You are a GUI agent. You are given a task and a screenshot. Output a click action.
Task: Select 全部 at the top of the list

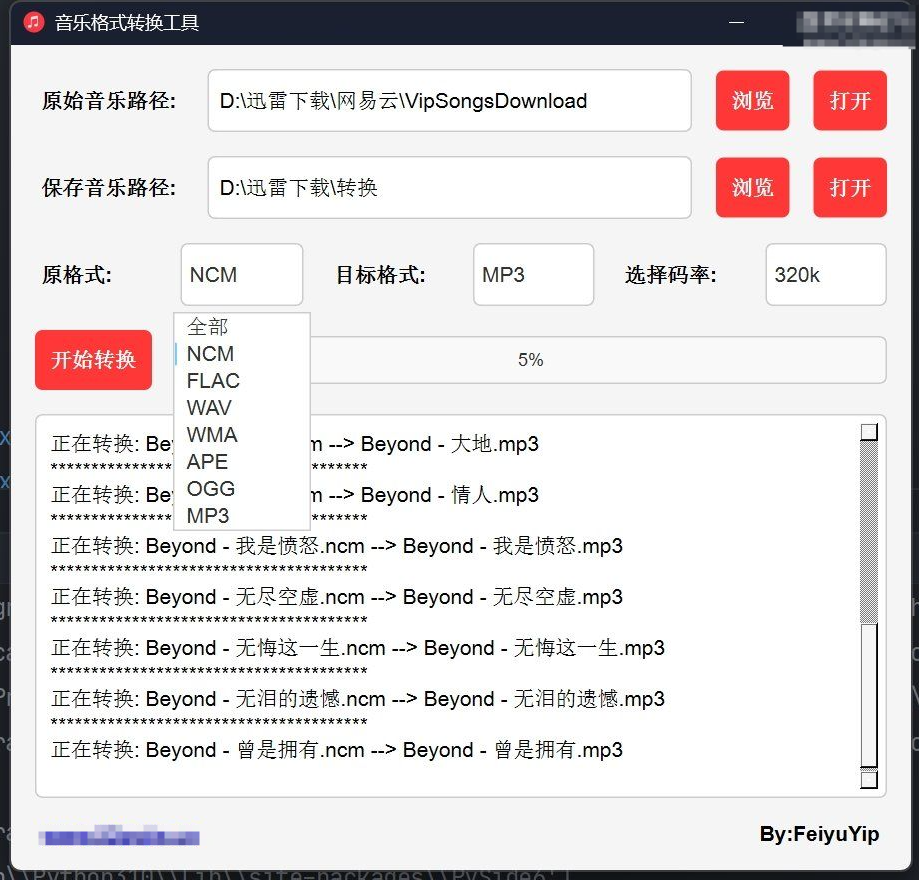tap(209, 326)
